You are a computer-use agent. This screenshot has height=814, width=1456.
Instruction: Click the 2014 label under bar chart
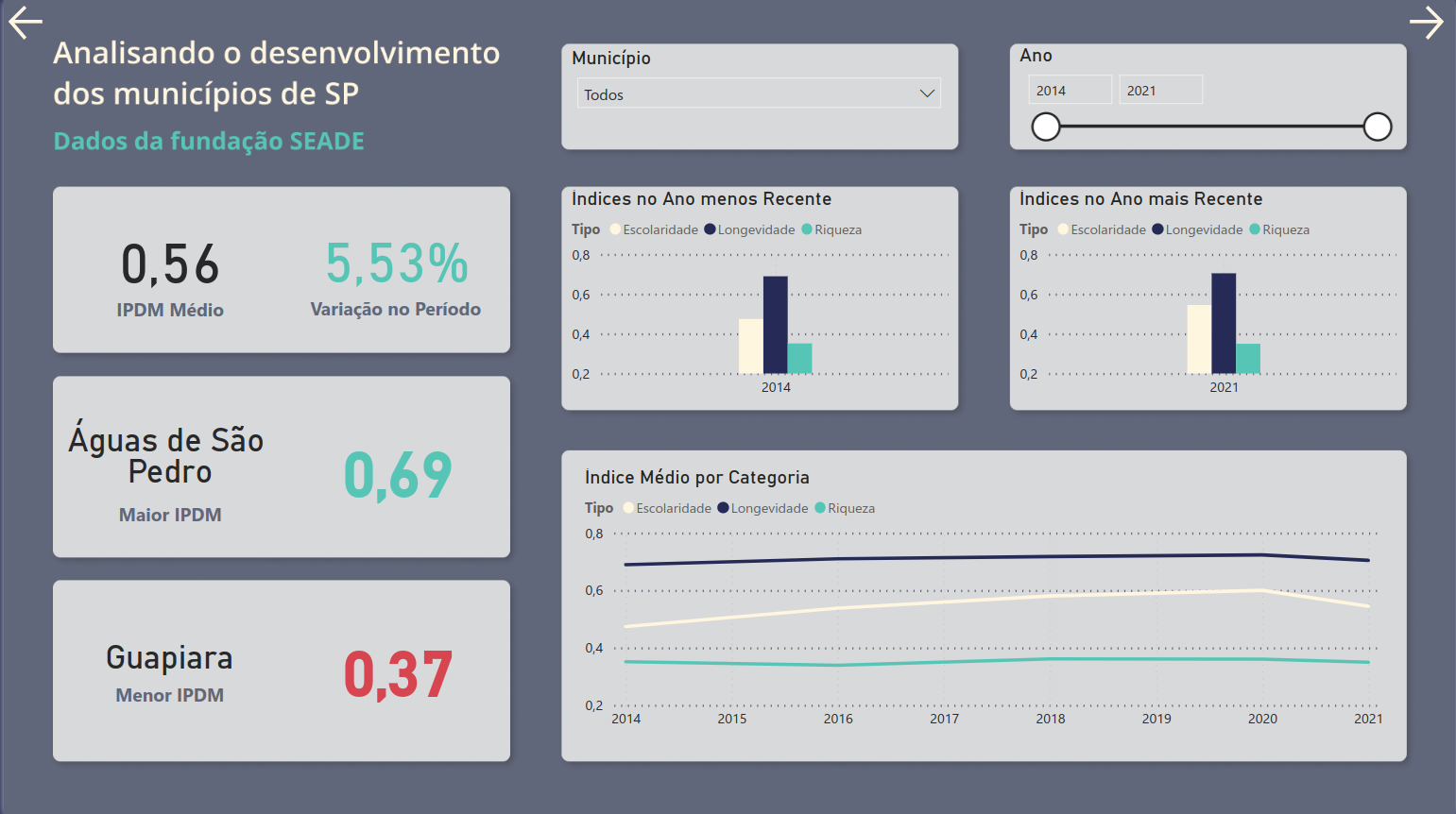(x=776, y=387)
